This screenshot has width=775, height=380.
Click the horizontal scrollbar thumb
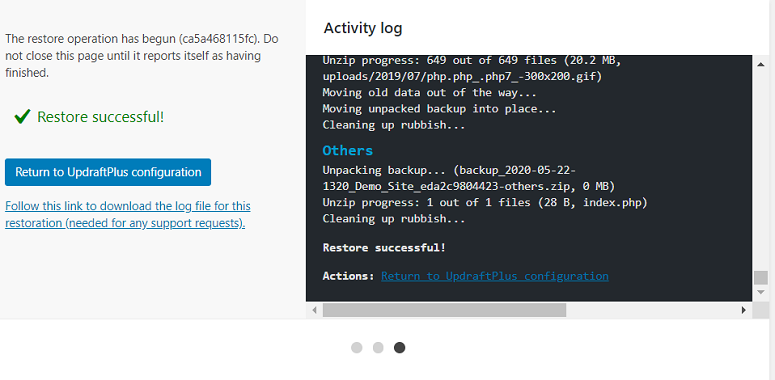(444, 310)
